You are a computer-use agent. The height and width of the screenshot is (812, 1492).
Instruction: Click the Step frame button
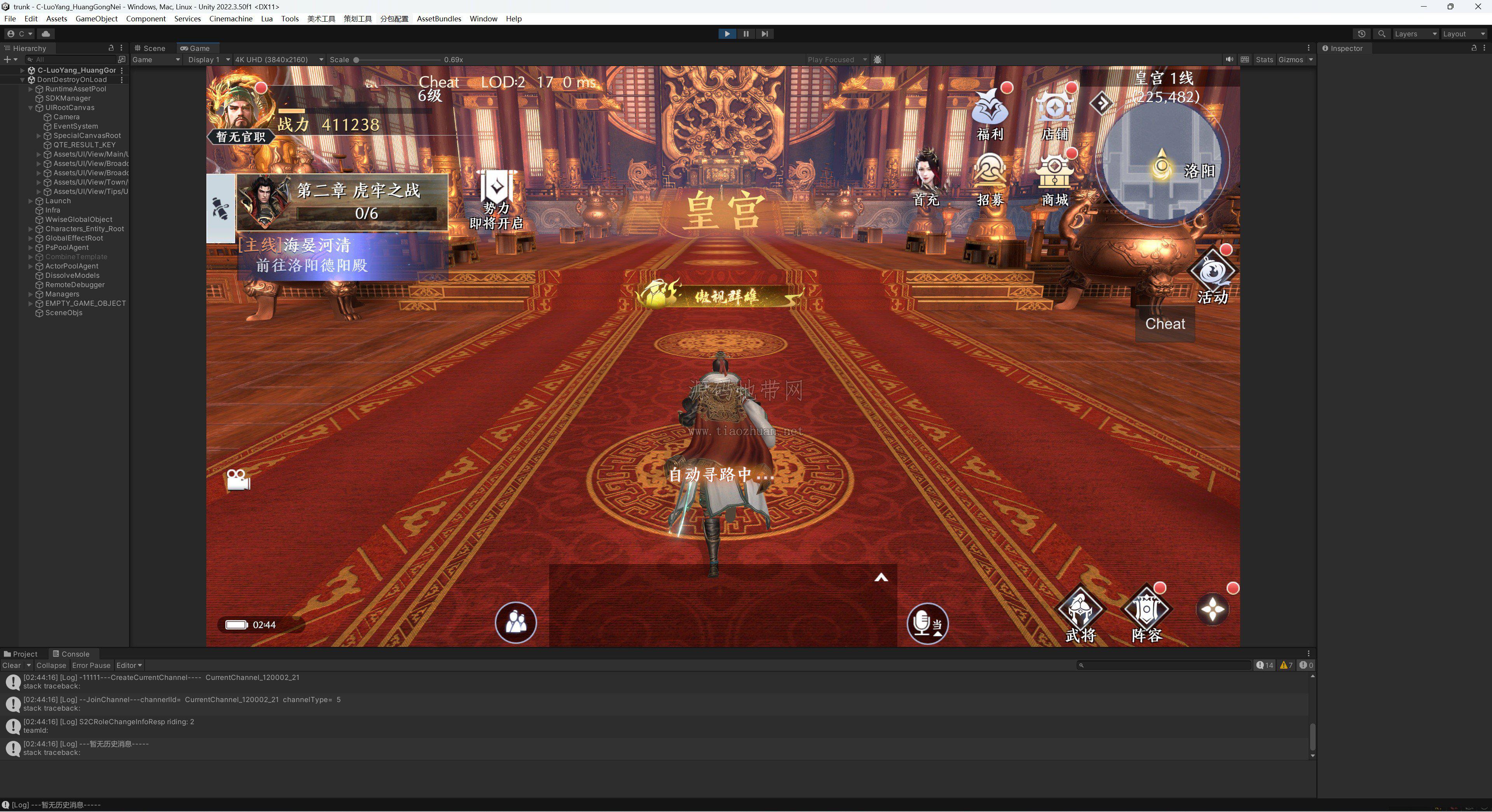click(765, 33)
